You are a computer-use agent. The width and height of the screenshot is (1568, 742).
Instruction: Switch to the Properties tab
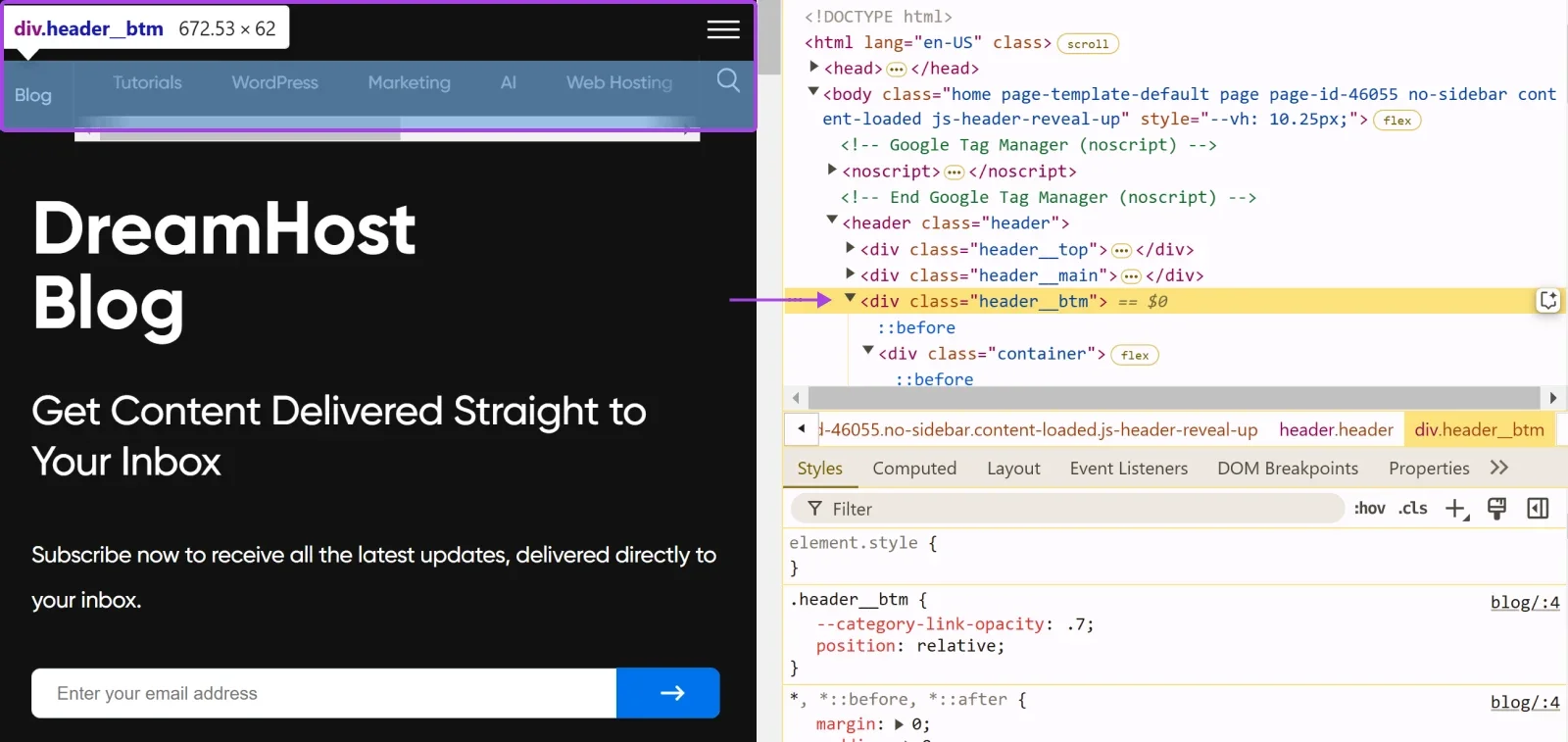coord(1429,469)
